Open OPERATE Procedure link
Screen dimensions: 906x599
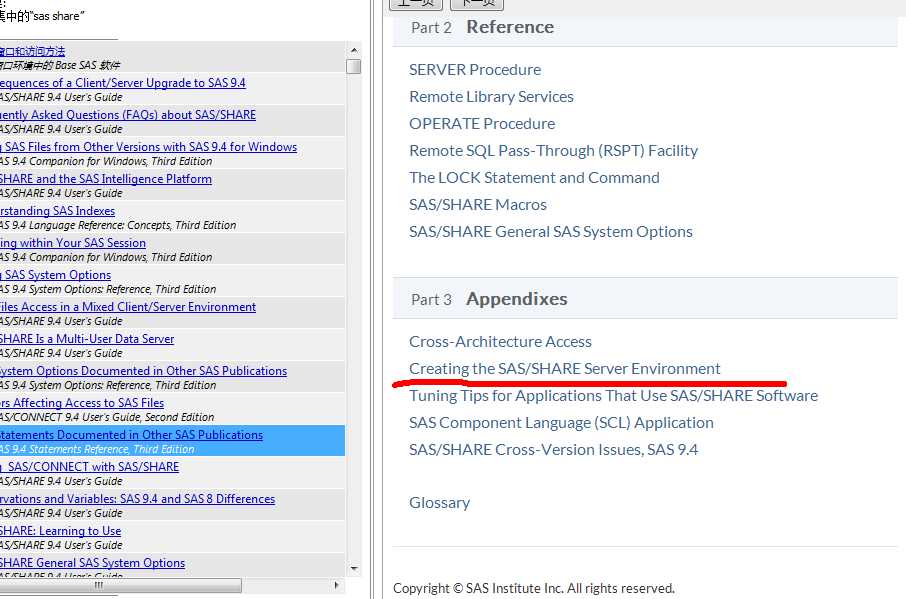pyautogui.click(x=482, y=124)
